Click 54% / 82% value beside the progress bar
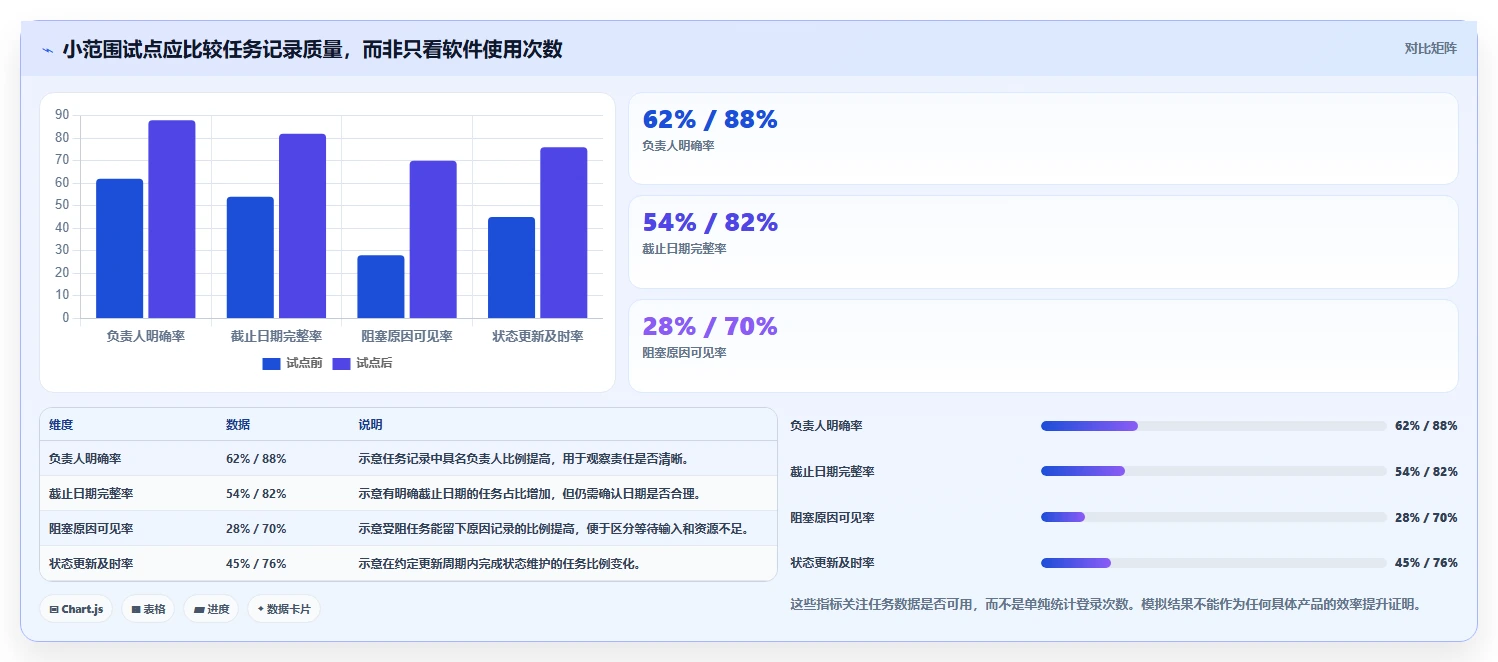1498x662 pixels. [1426, 472]
